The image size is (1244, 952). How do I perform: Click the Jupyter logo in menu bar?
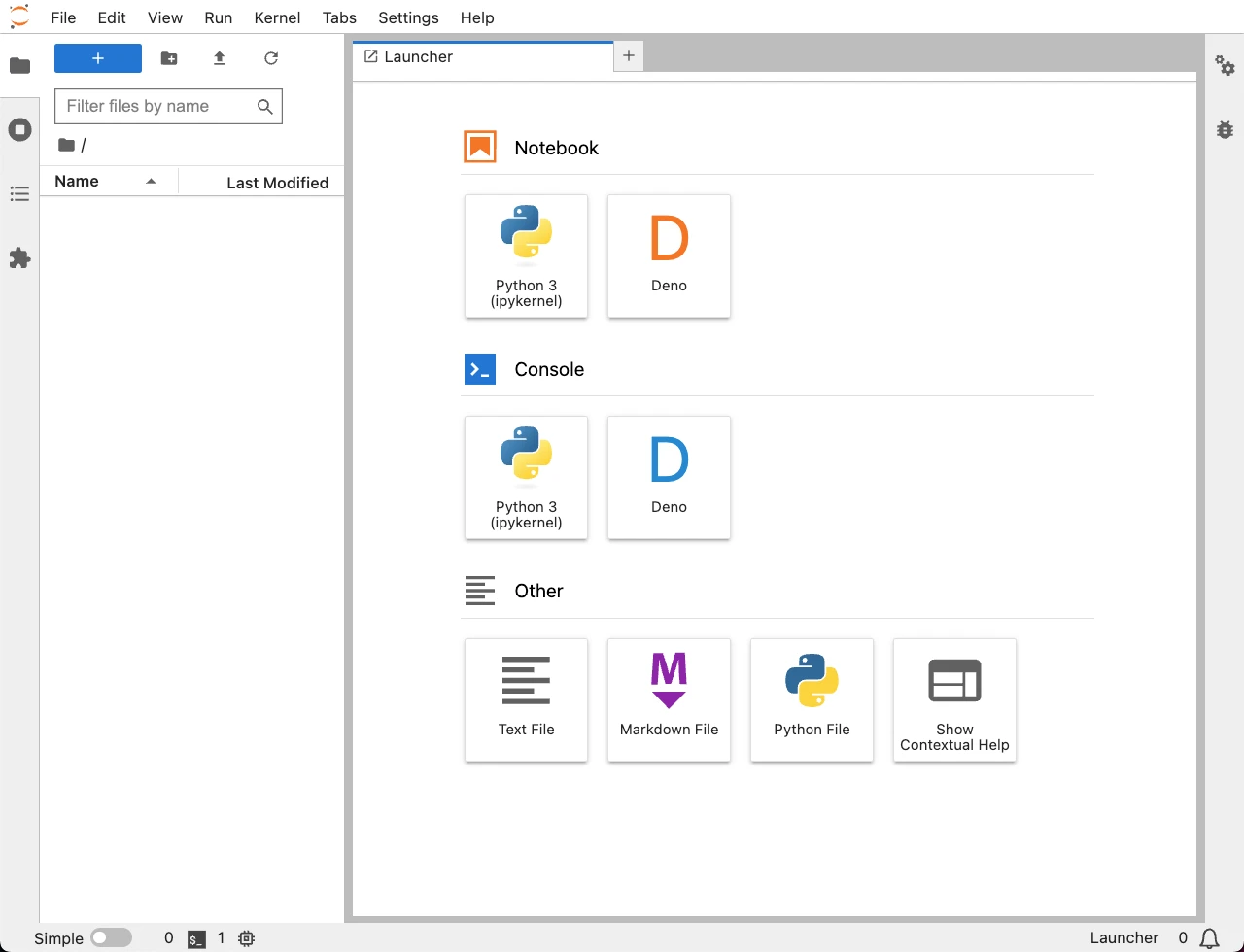pyautogui.click(x=19, y=17)
